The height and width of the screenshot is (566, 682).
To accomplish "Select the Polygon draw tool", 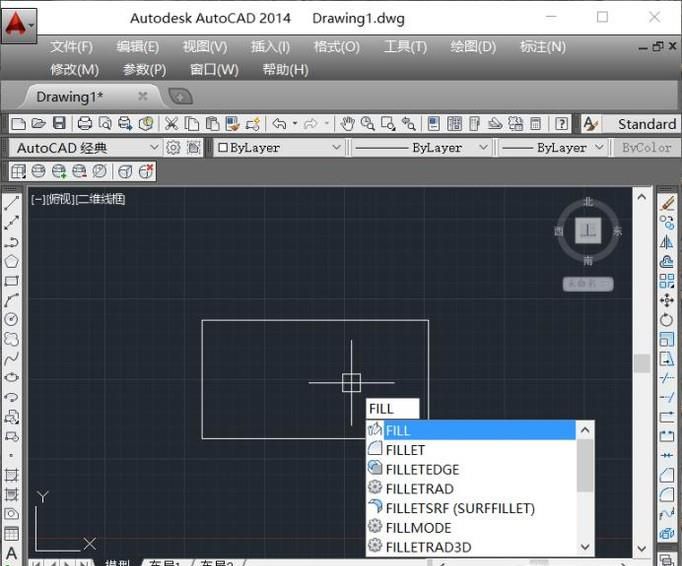I will [x=11, y=261].
